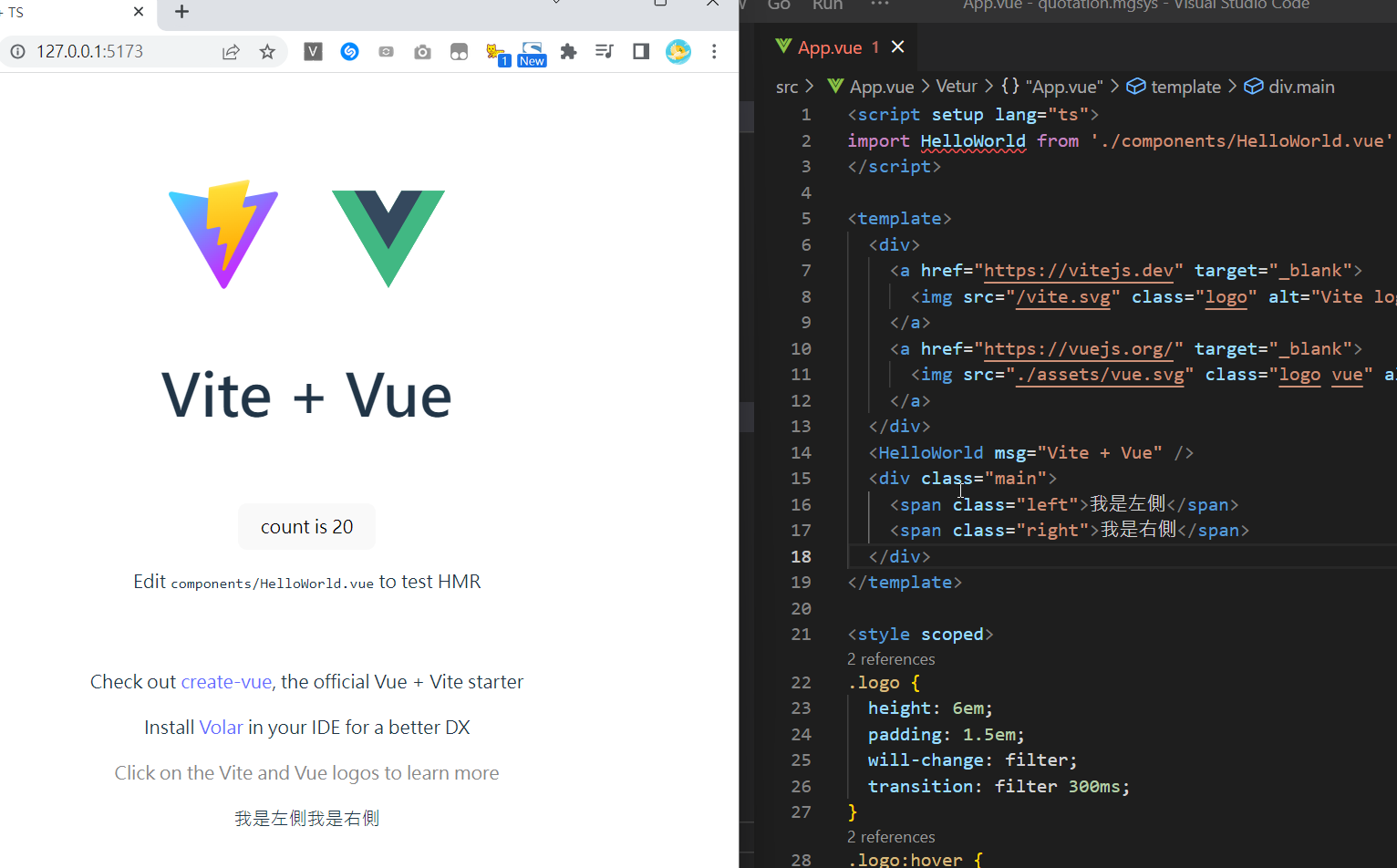Click the will-change: filter declaration
Screen dimensions: 1397x868
pos(973,760)
